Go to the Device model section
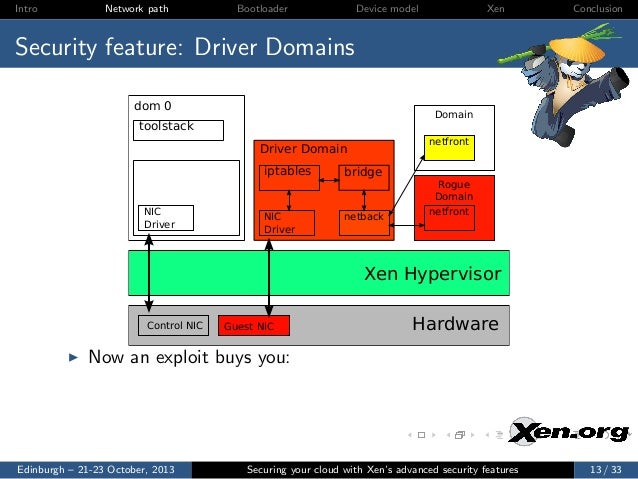This screenshot has width=638, height=479. click(x=387, y=9)
